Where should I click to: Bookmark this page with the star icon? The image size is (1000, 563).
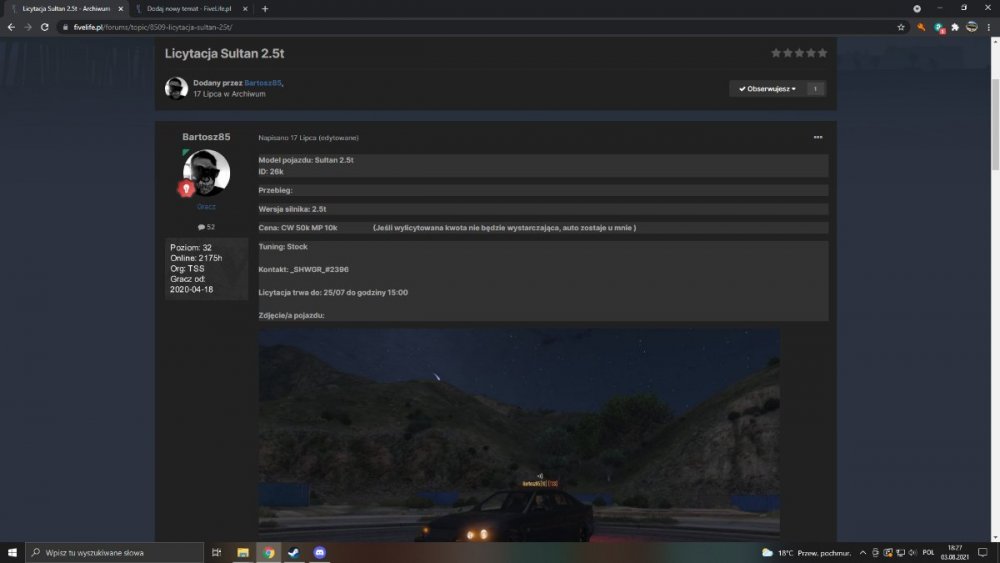pyautogui.click(x=901, y=27)
